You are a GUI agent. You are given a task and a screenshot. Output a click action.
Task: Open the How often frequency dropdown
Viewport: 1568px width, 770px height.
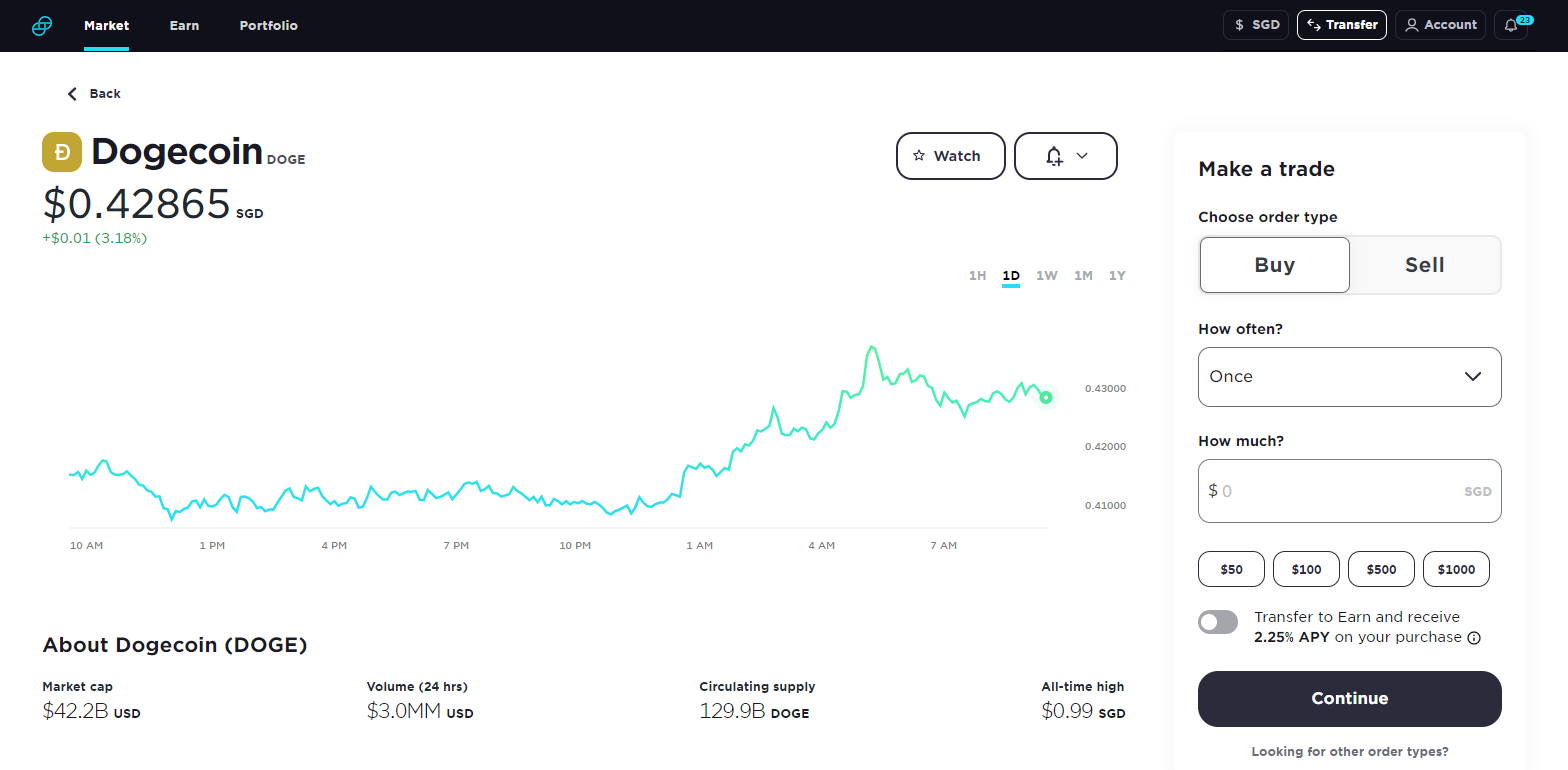(x=1349, y=377)
